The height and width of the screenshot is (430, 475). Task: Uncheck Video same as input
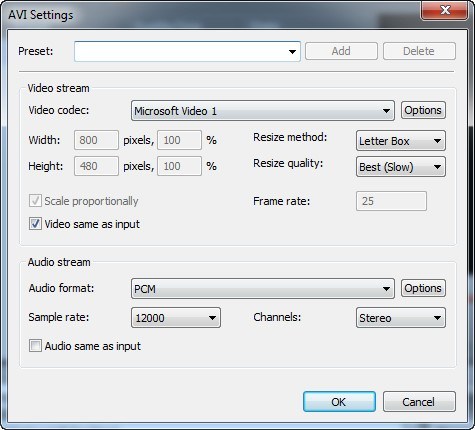click(35, 224)
